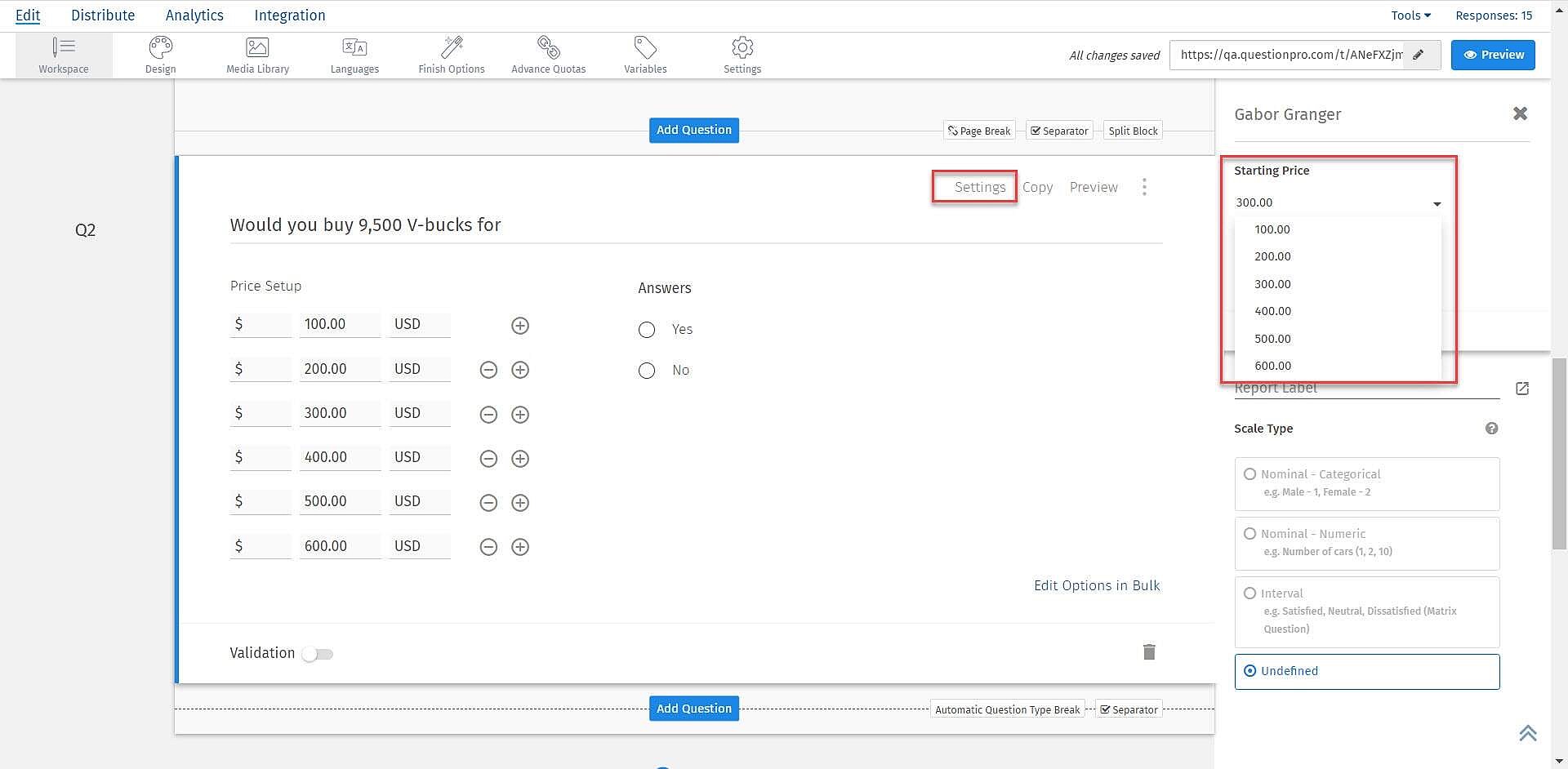
Task: Switch to the Analytics tab
Action: pos(194,16)
